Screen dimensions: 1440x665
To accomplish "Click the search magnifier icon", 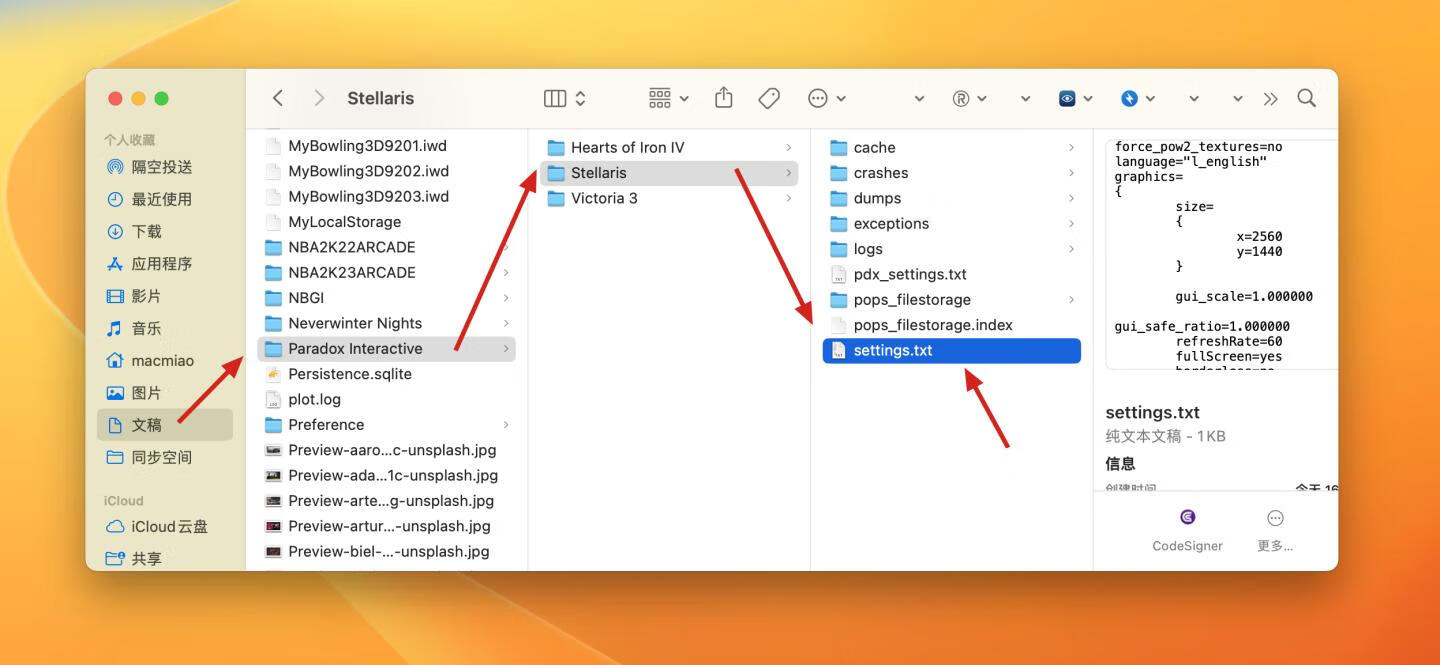I will [1306, 98].
